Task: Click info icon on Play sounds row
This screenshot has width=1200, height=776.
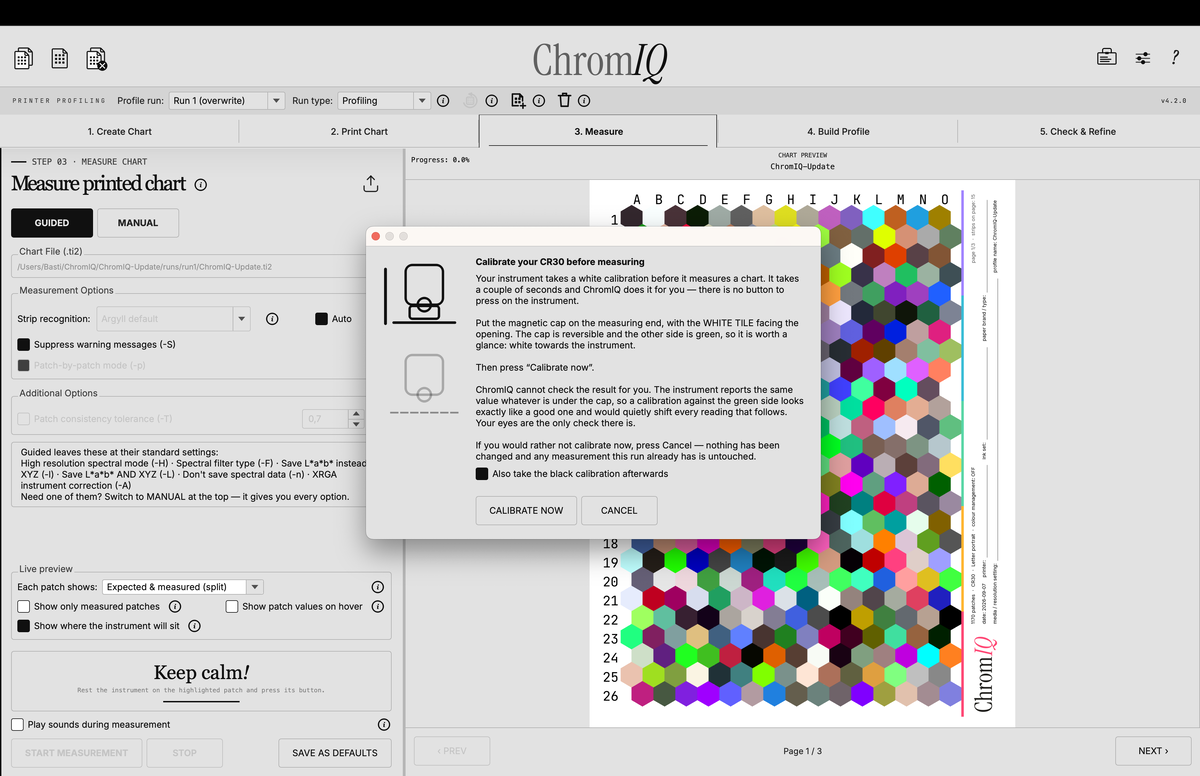Action: [384, 724]
